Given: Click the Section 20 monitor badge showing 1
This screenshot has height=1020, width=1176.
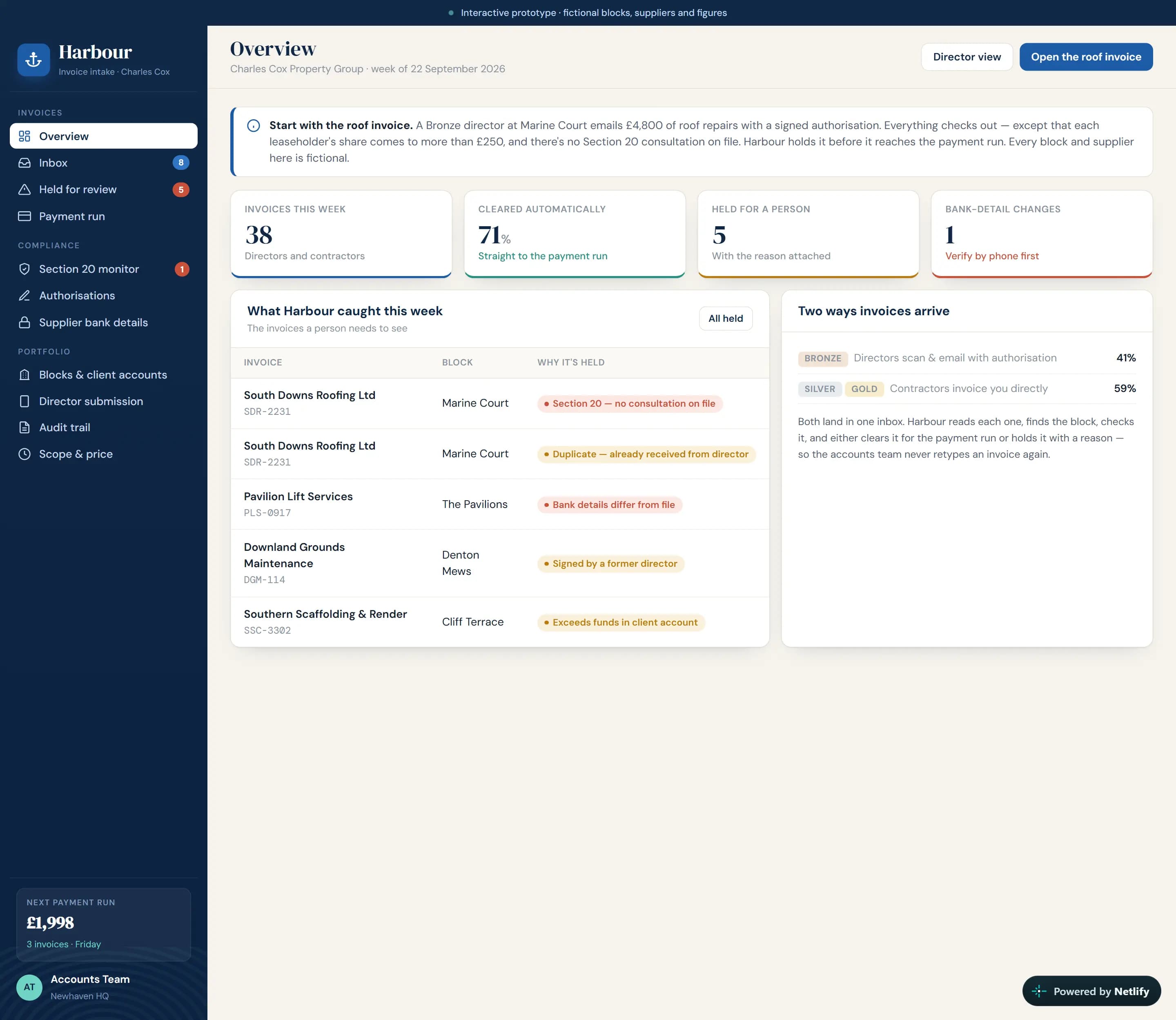Looking at the screenshot, I should tap(182, 269).
